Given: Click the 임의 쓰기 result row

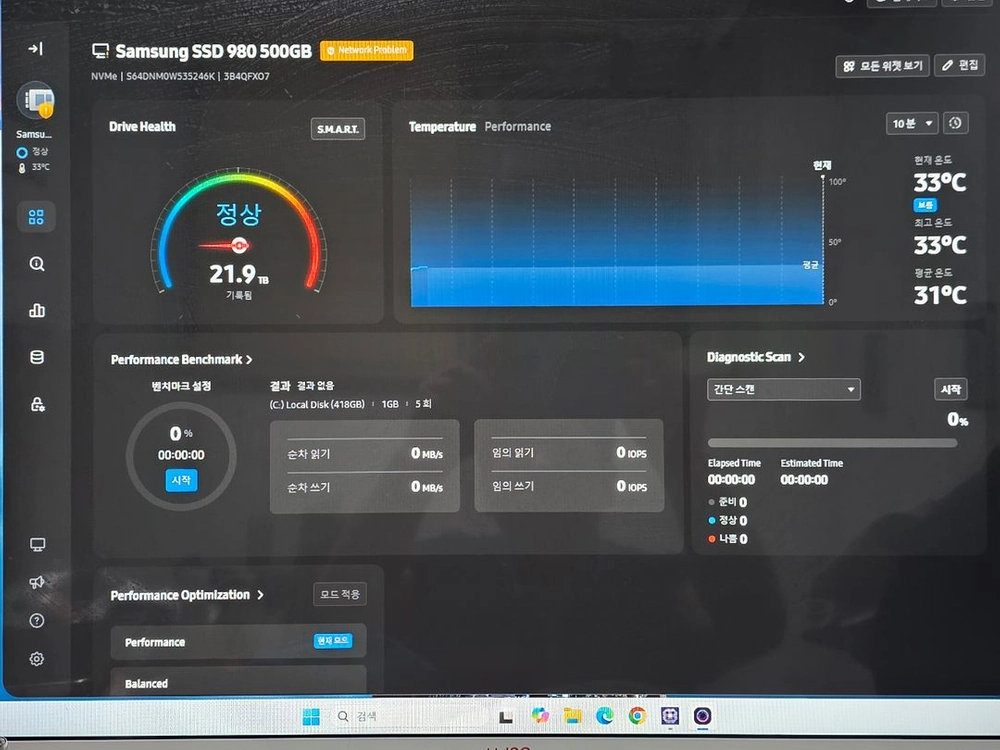Looking at the screenshot, I should click(569, 486).
